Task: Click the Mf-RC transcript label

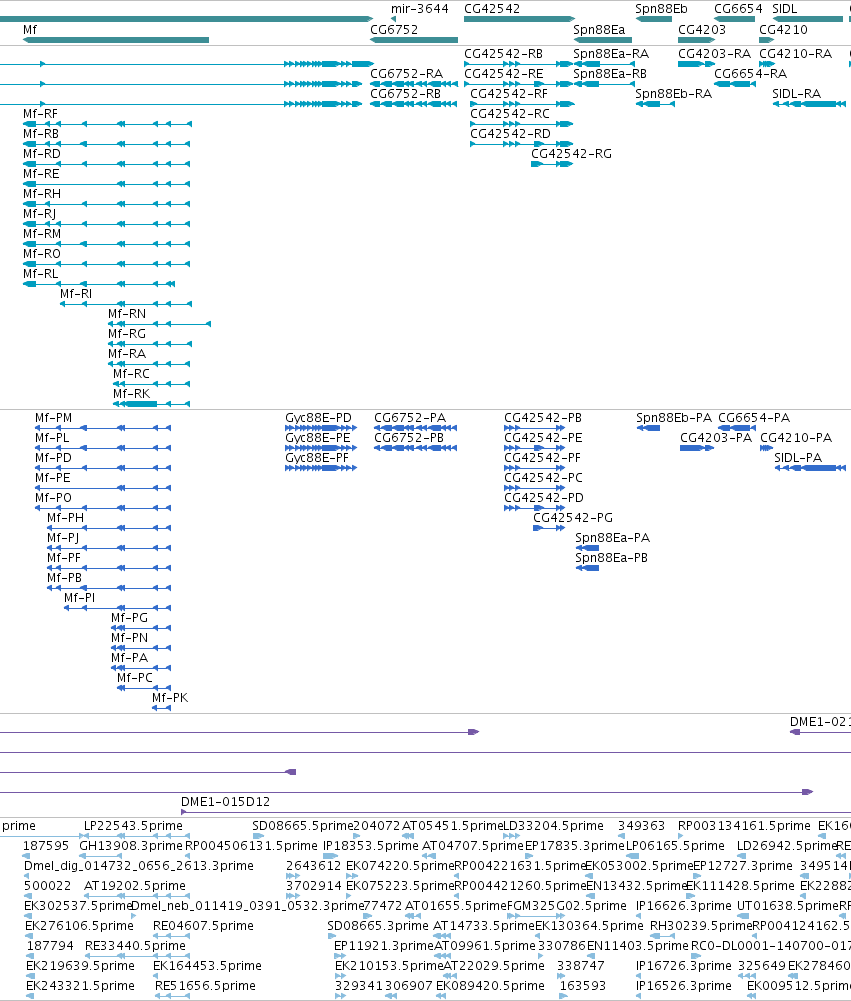Action: pyautogui.click(x=132, y=374)
